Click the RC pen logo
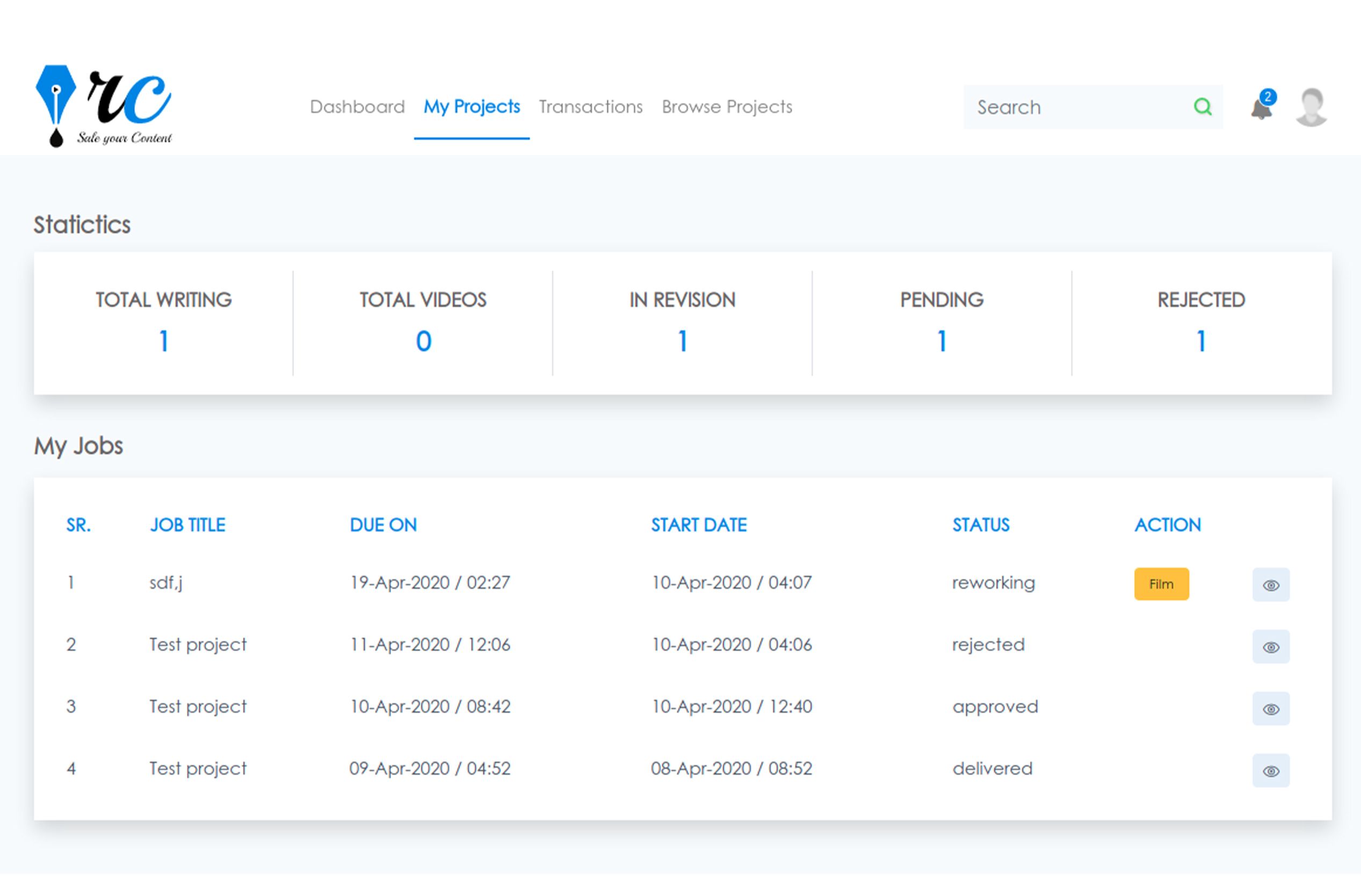 (104, 106)
